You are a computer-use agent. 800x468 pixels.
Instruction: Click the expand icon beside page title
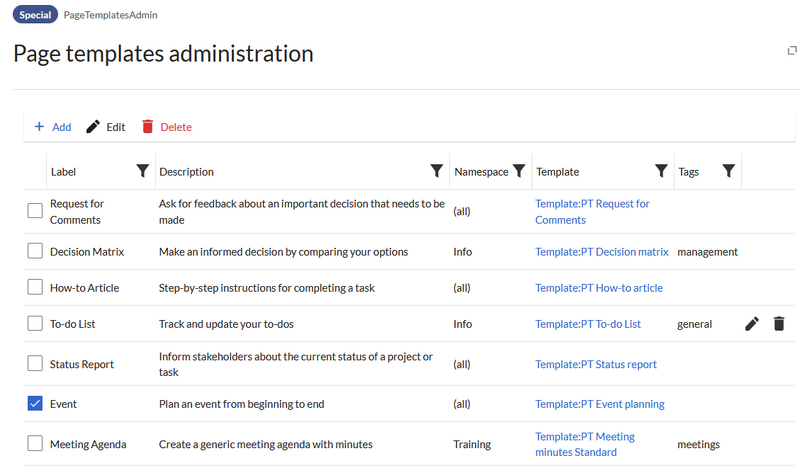coord(791,51)
